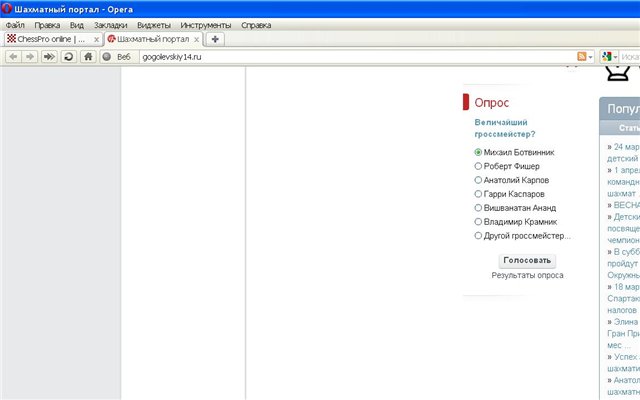Click the Google search engine icon
This screenshot has height=400, width=640.
point(606,57)
